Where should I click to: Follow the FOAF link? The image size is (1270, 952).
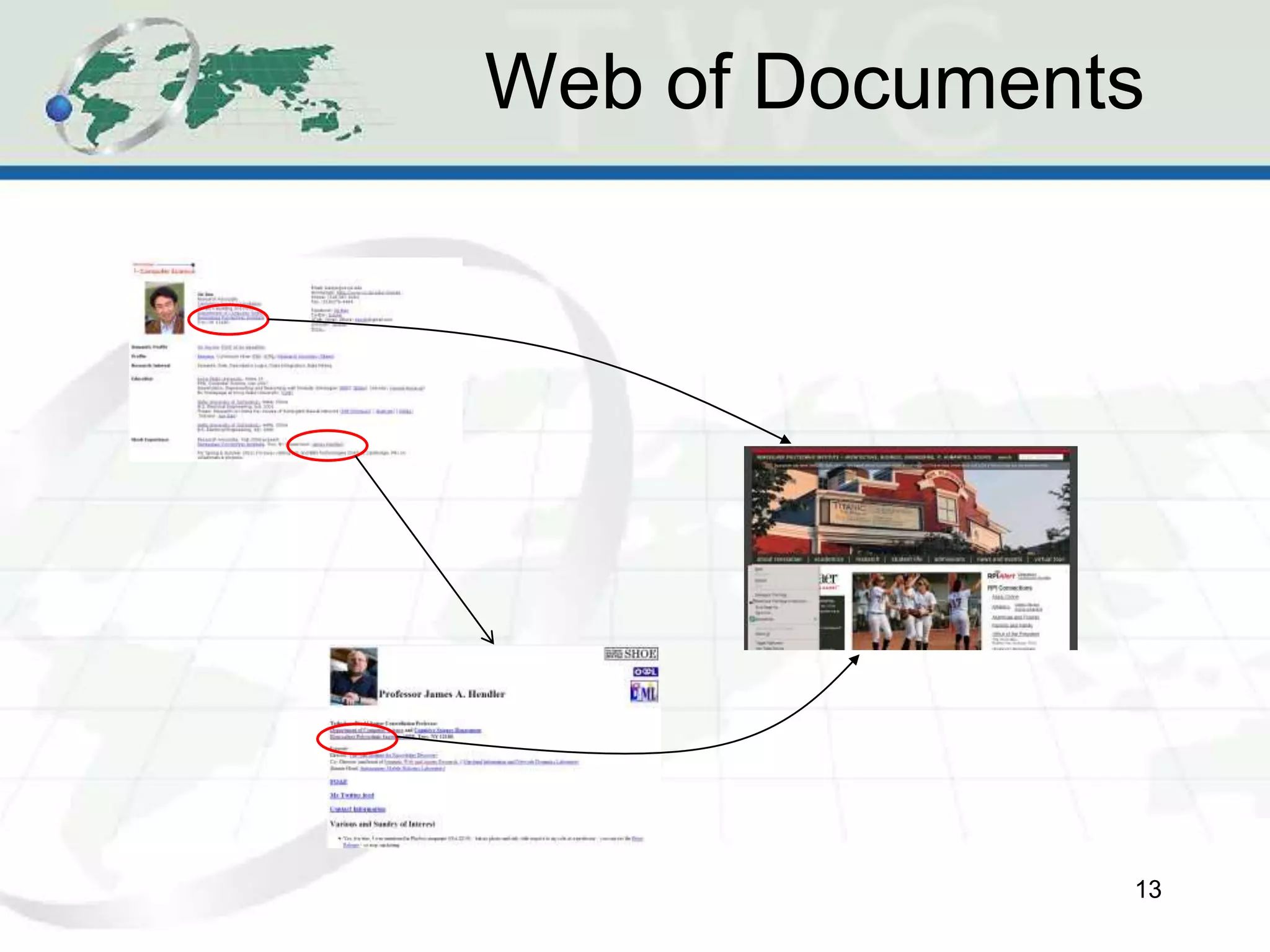pos(339,782)
